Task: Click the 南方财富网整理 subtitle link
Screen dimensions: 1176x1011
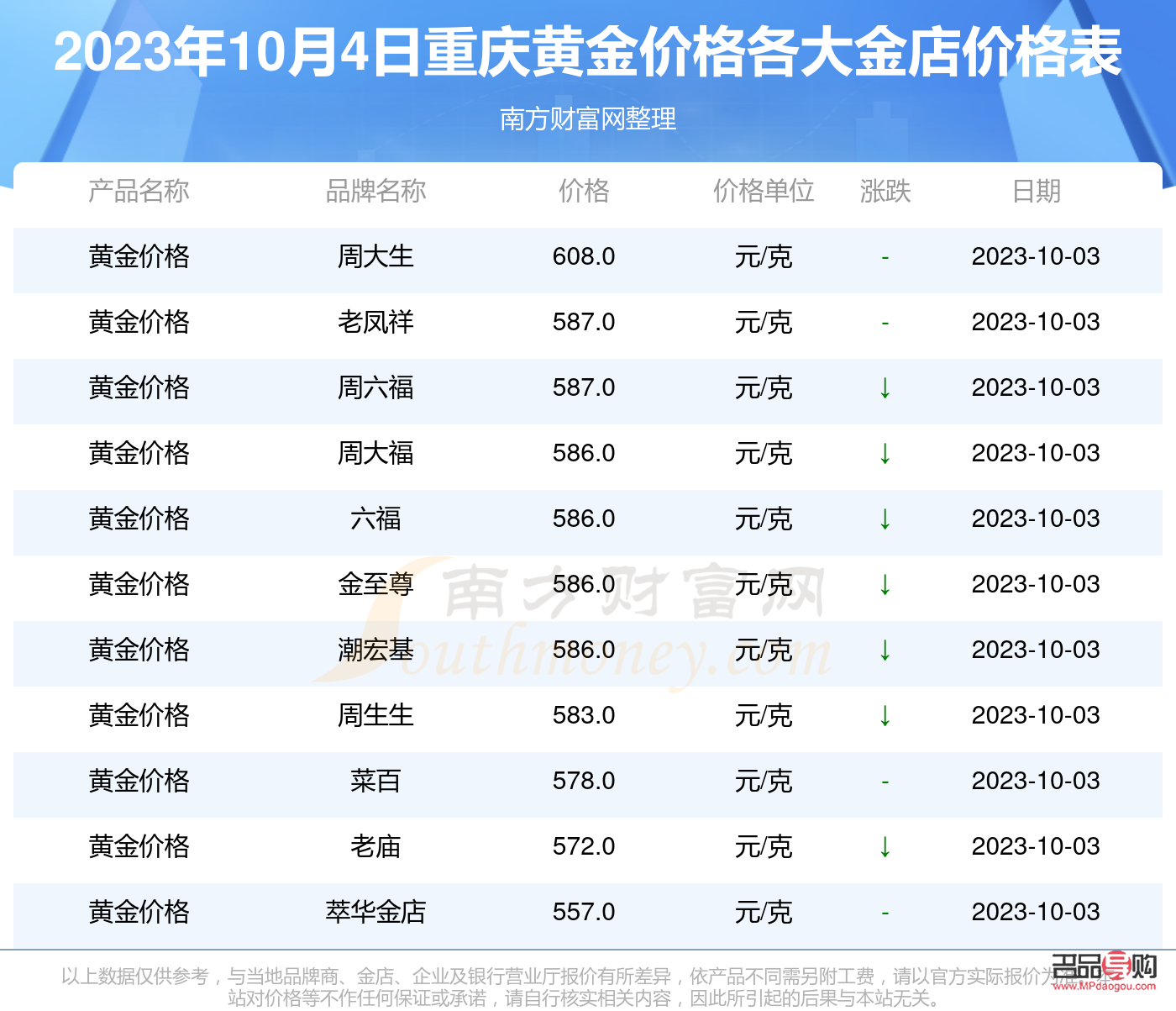Action: (588, 120)
